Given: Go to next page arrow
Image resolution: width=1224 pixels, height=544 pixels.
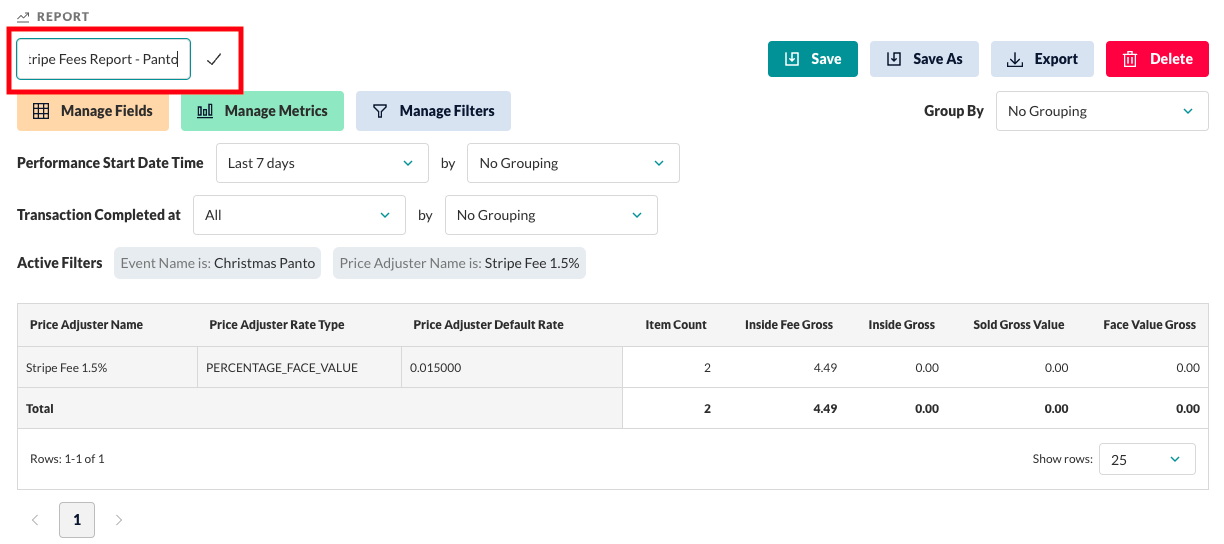Looking at the screenshot, I should pos(119,520).
